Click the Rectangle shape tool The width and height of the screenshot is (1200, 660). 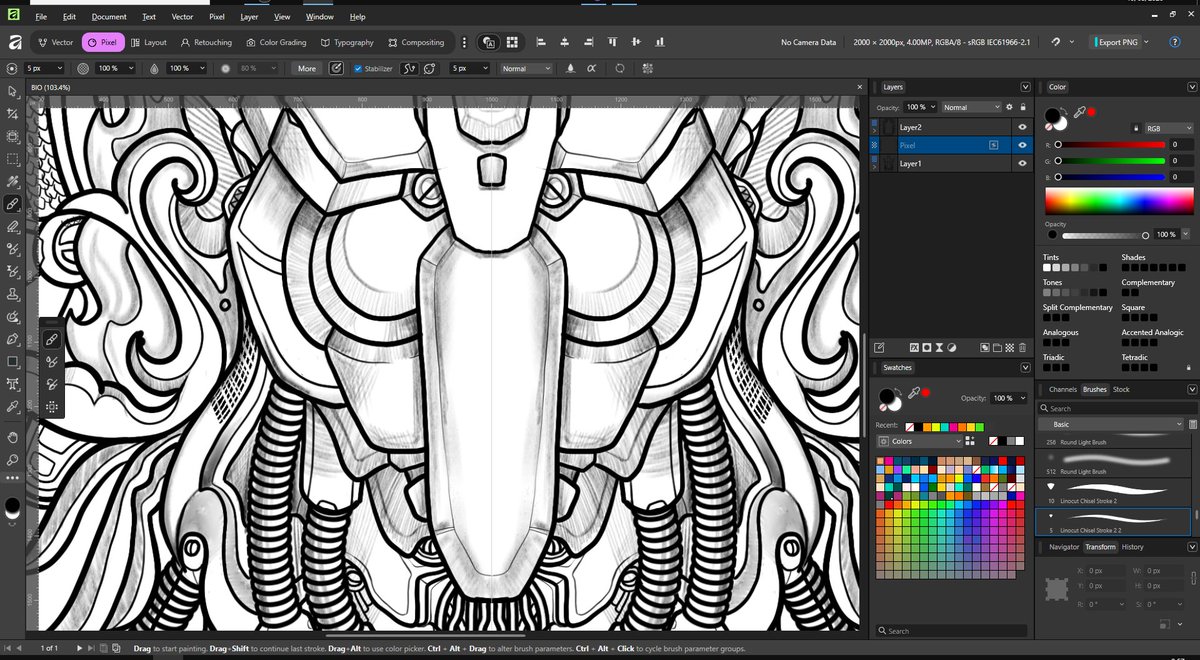pos(13,362)
